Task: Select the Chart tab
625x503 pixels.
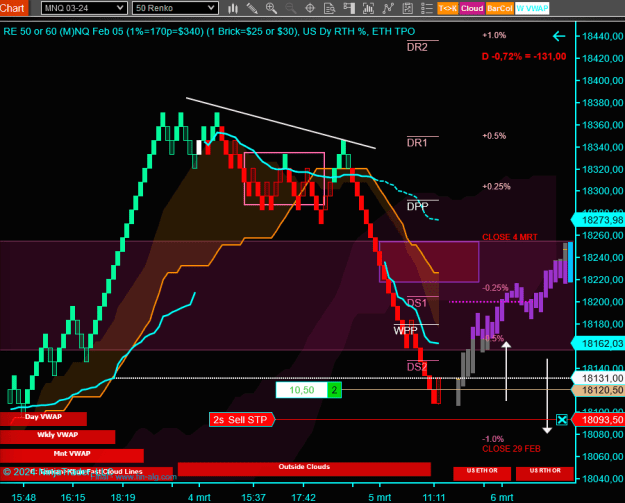Action: (x=13, y=8)
